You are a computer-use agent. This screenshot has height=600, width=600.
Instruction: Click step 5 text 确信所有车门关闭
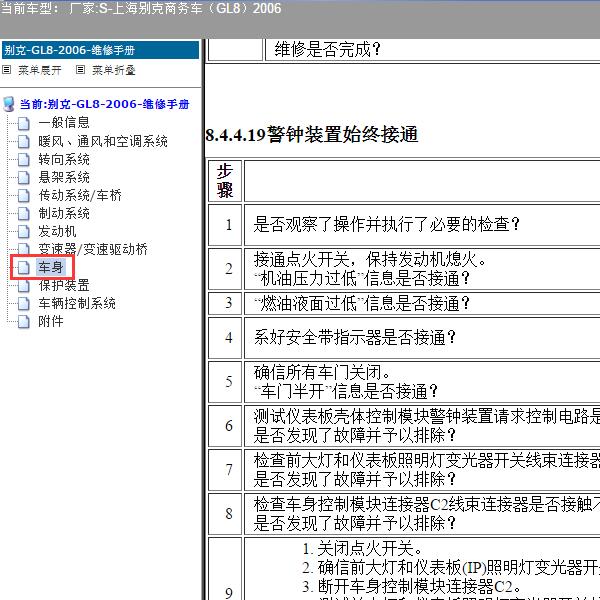pyautogui.click(x=322, y=372)
